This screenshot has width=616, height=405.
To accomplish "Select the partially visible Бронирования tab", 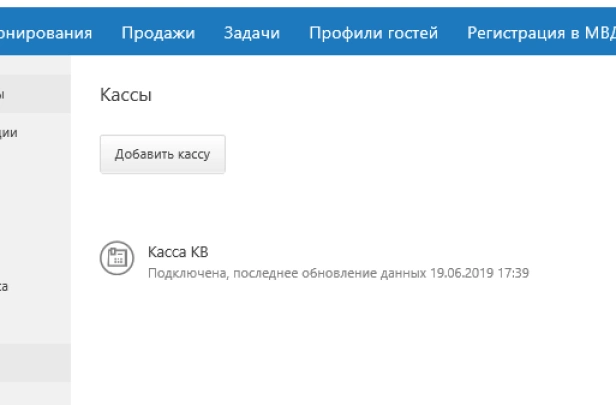I will (x=46, y=33).
